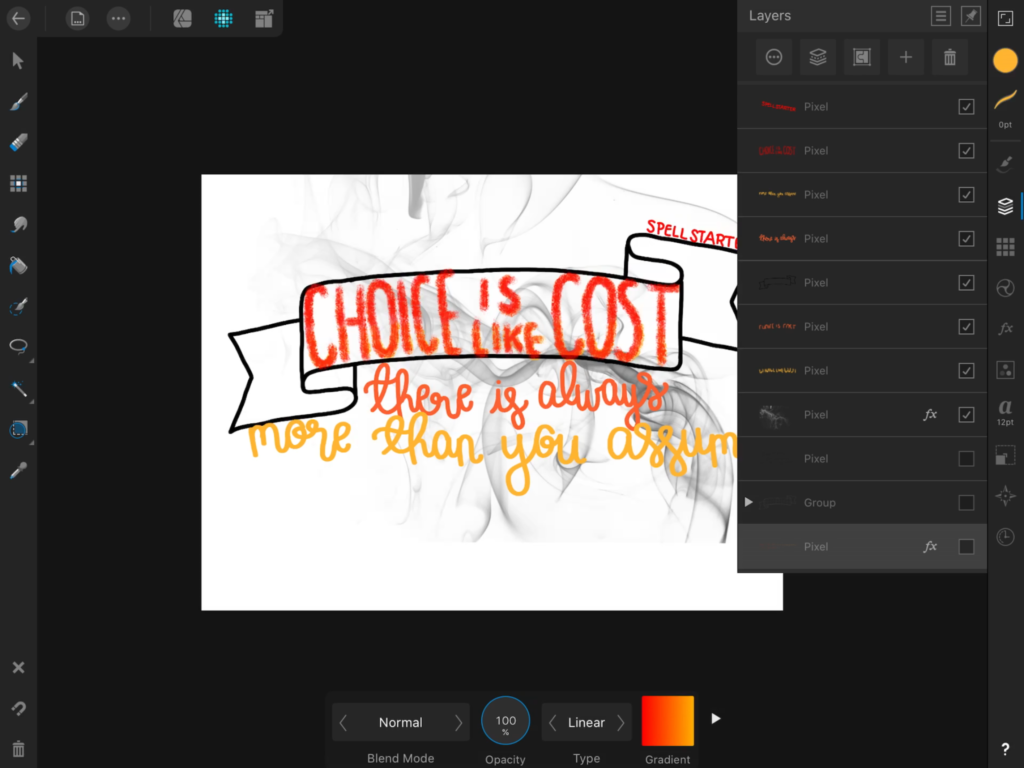Switch to next Blend Mode after Normal
Viewport: 1024px width, 768px height.
[458, 722]
